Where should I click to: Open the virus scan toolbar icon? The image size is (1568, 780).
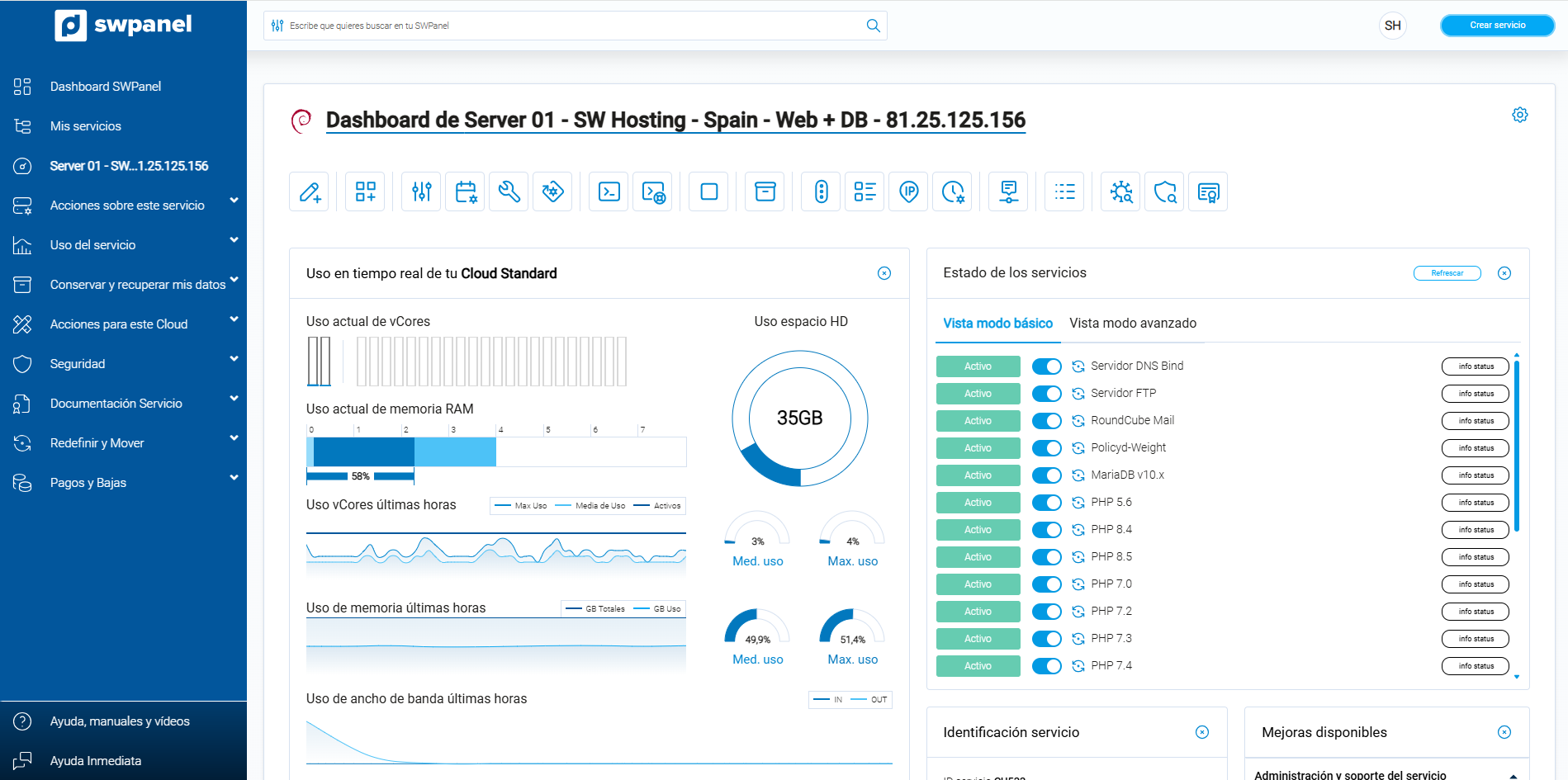click(x=1120, y=192)
